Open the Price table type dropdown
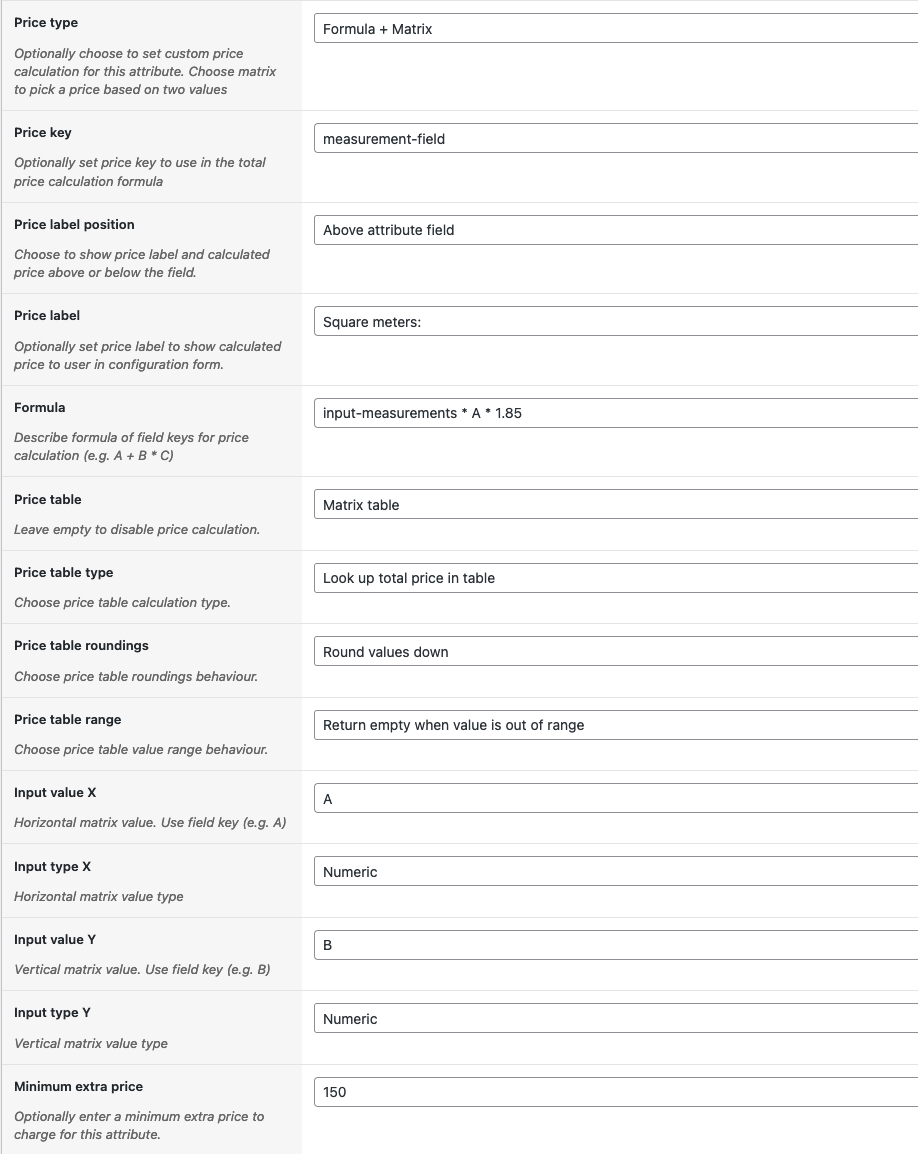Screen dimensions: 918x1154 (x=615, y=578)
